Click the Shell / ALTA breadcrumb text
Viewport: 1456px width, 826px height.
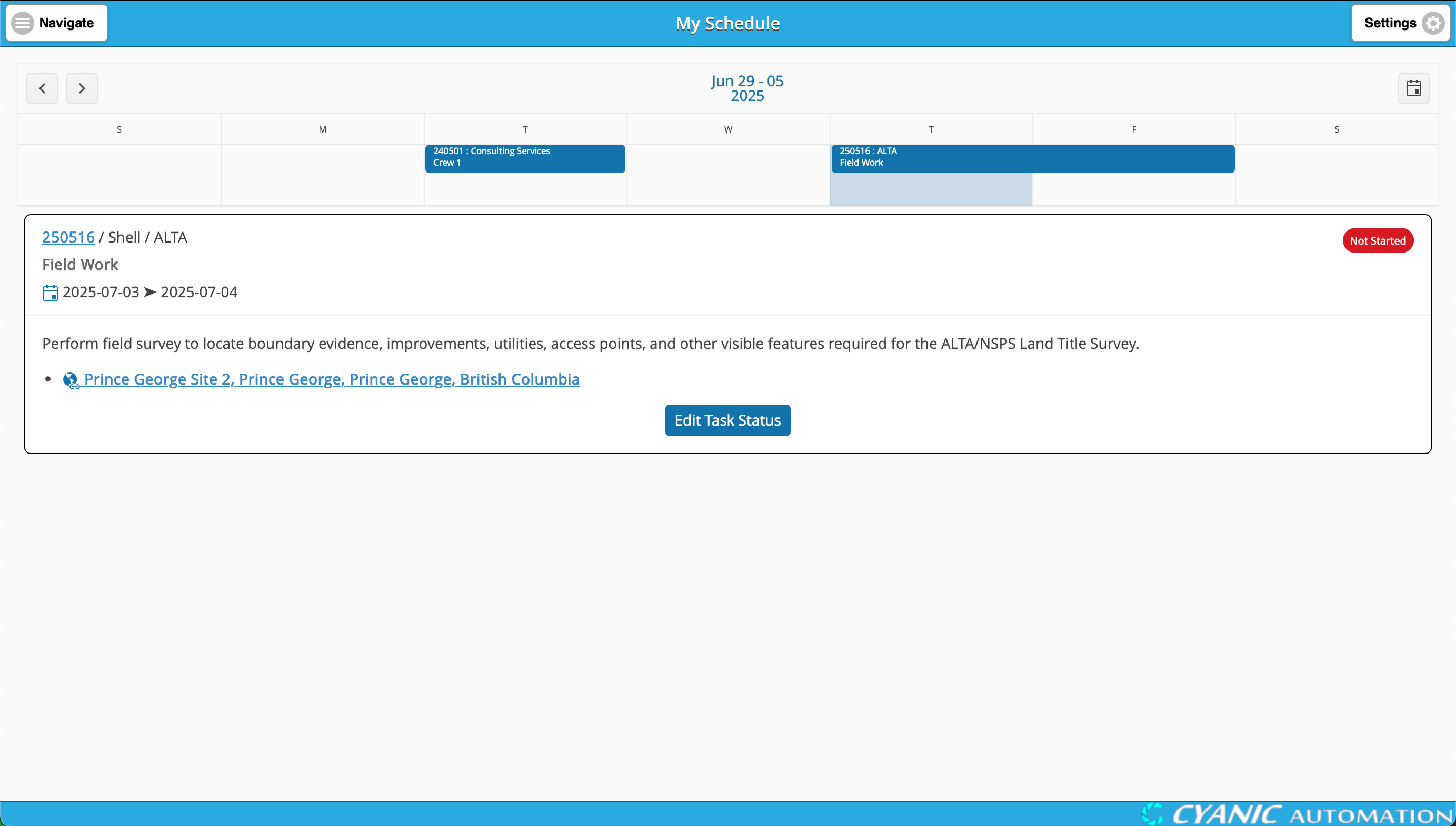pos(147,237)
